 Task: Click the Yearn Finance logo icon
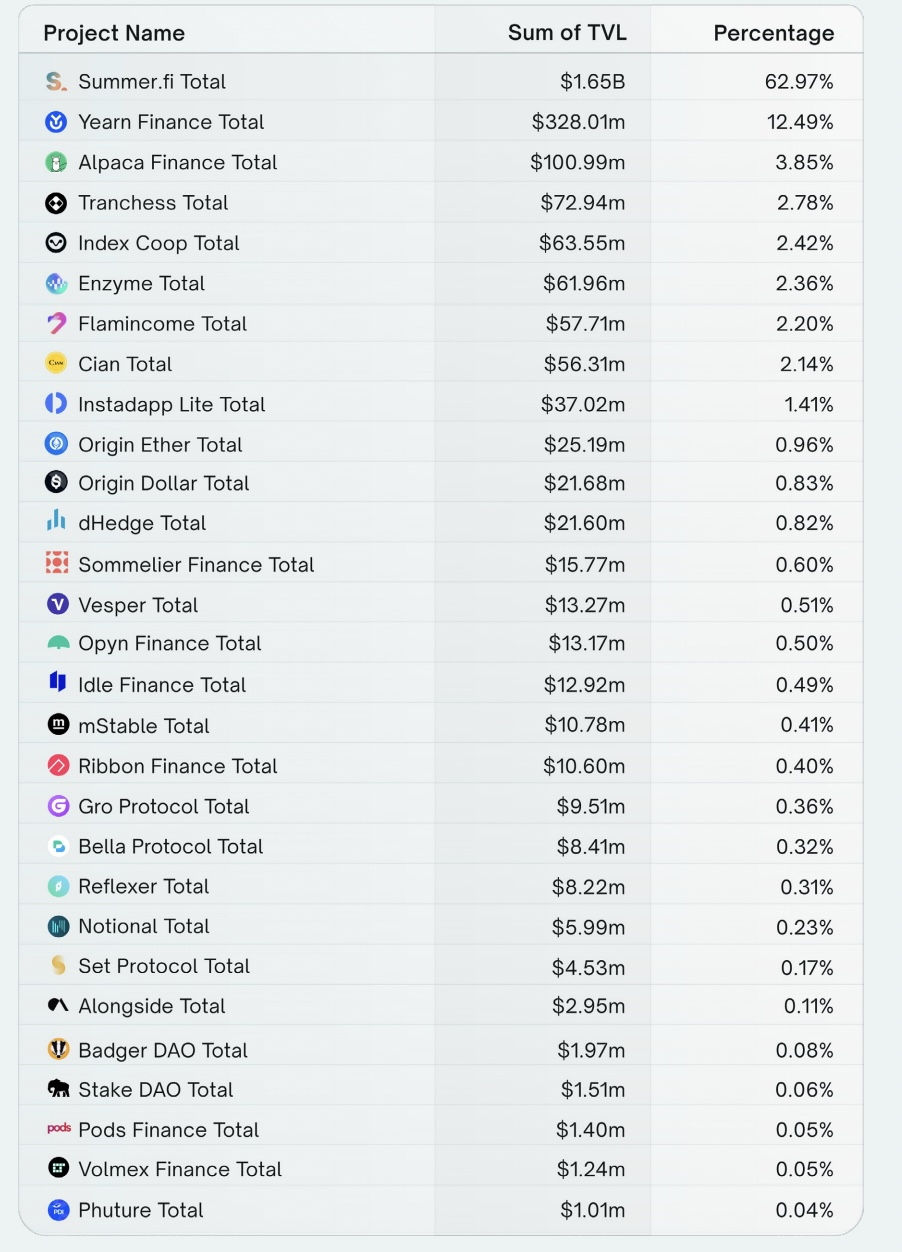coord(57,122)
